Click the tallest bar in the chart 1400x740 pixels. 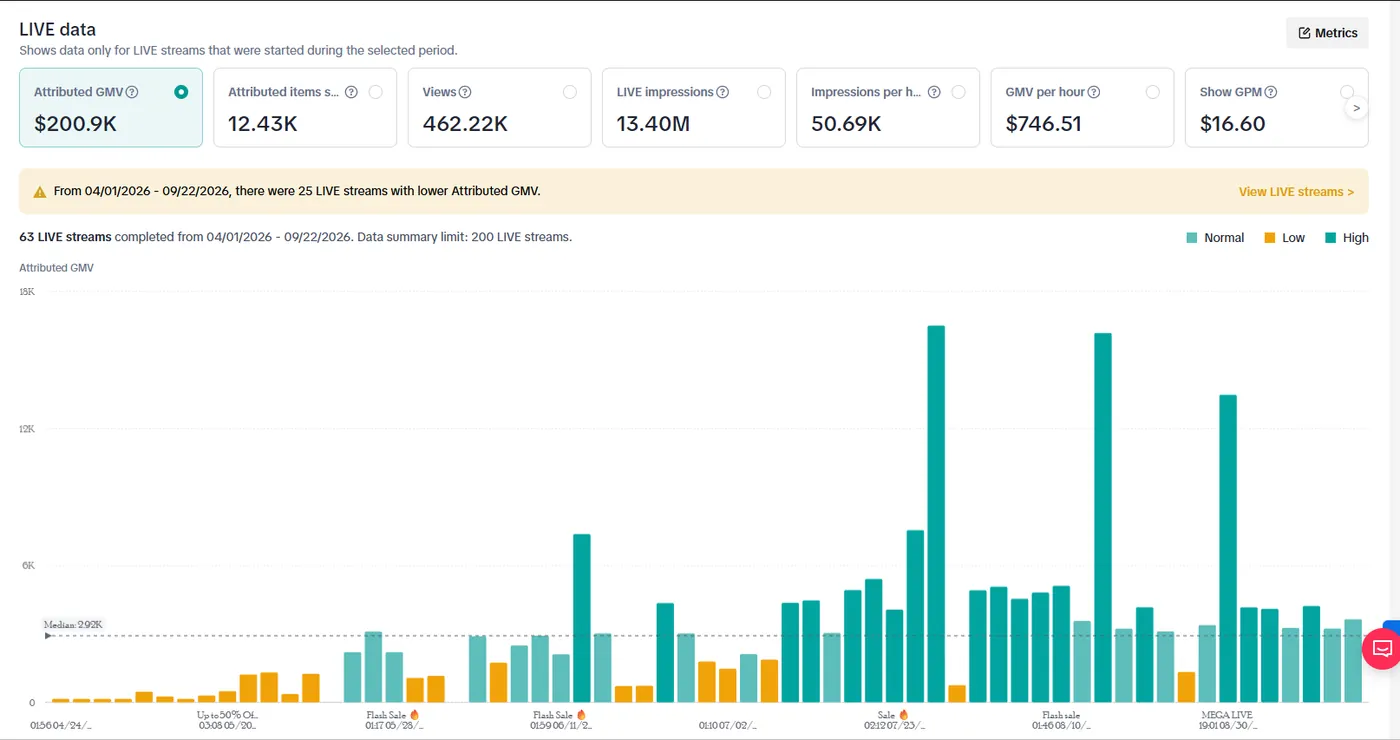[x=936, y=514]
